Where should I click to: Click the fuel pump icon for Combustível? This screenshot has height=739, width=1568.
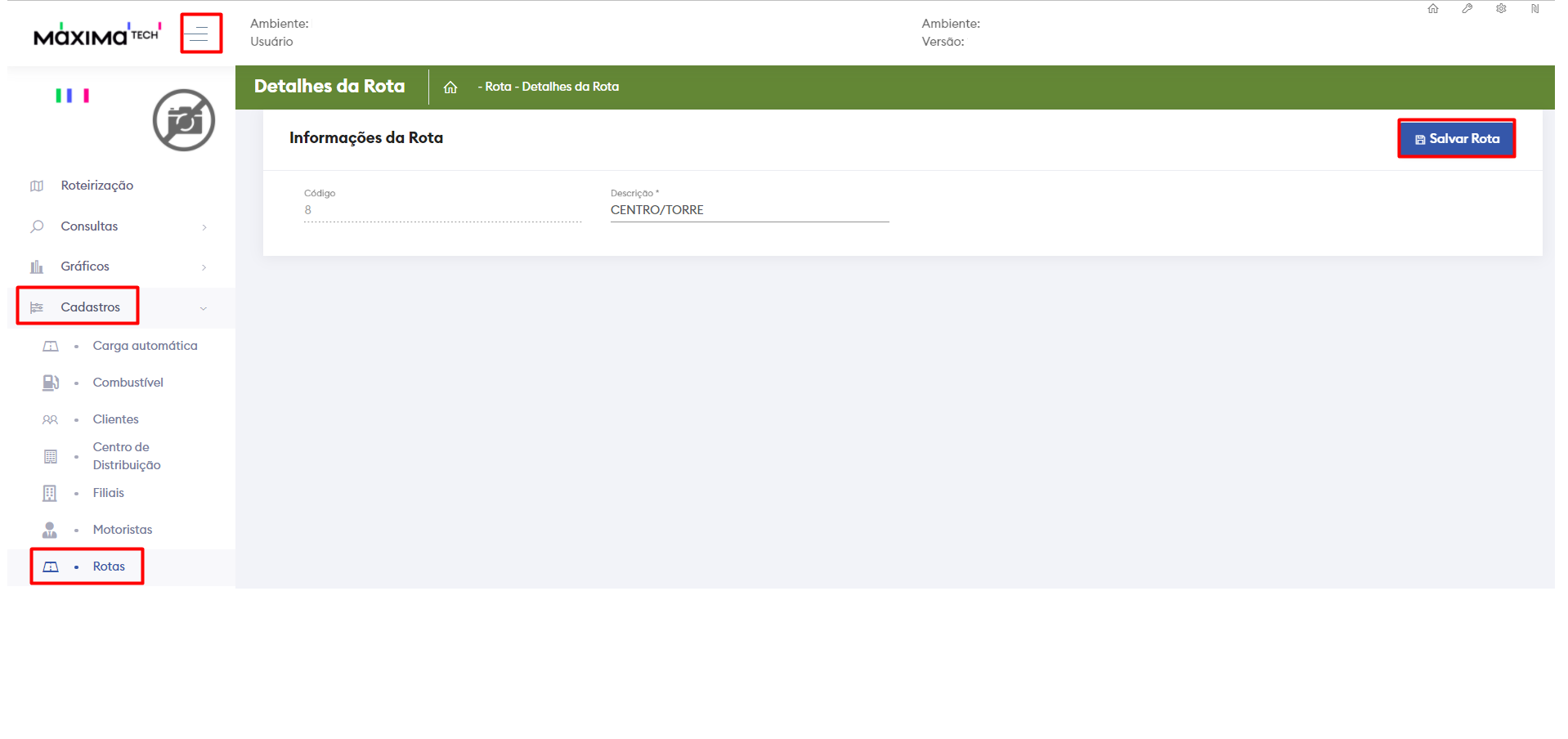point(51,383)
